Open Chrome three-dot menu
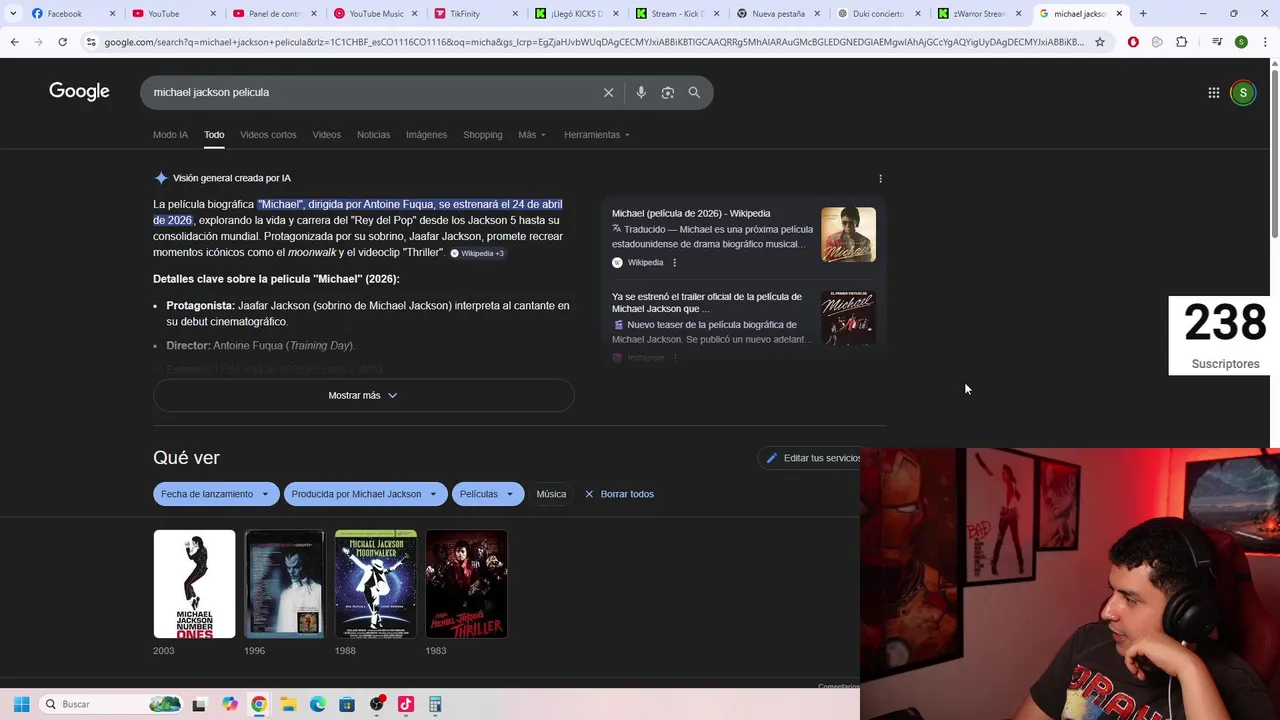The image size is (1280, 720). [1265, 42]
